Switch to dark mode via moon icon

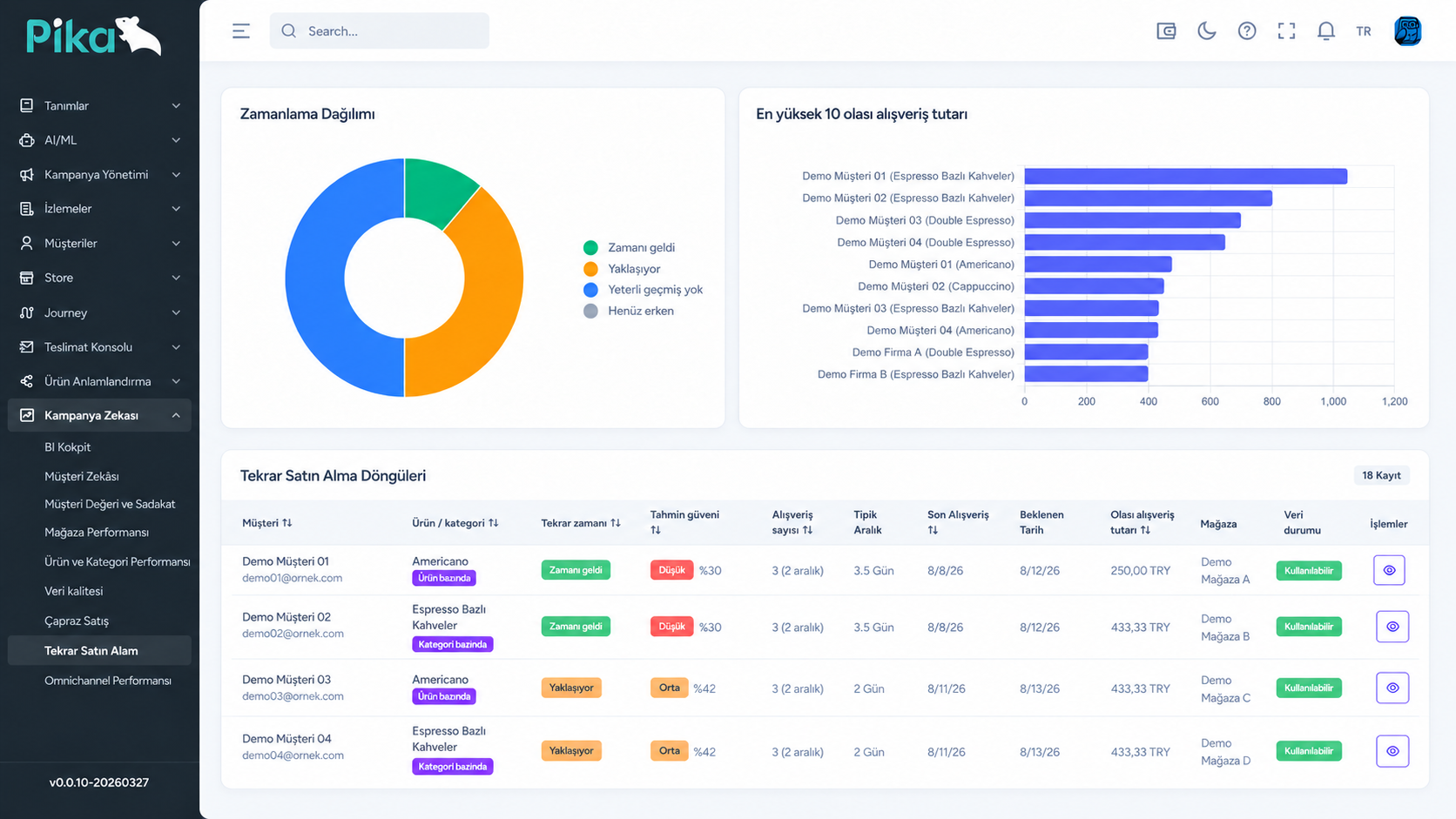coord(1206,31)
